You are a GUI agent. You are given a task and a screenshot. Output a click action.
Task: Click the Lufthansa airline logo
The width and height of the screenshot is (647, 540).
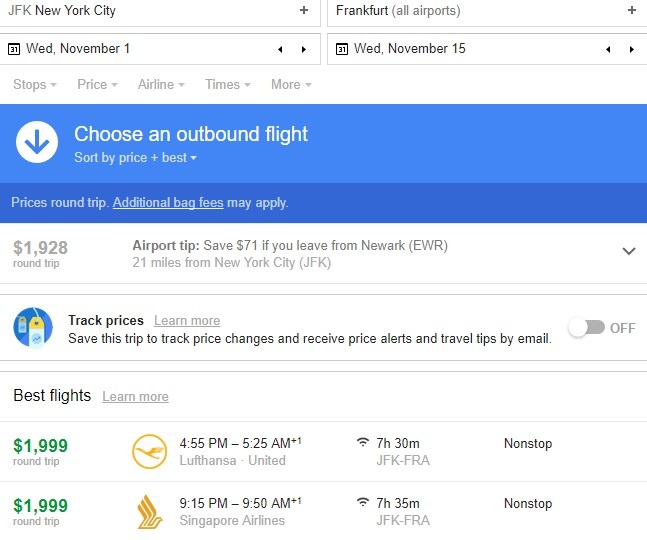pyautogui.click(x=149, y=452)
